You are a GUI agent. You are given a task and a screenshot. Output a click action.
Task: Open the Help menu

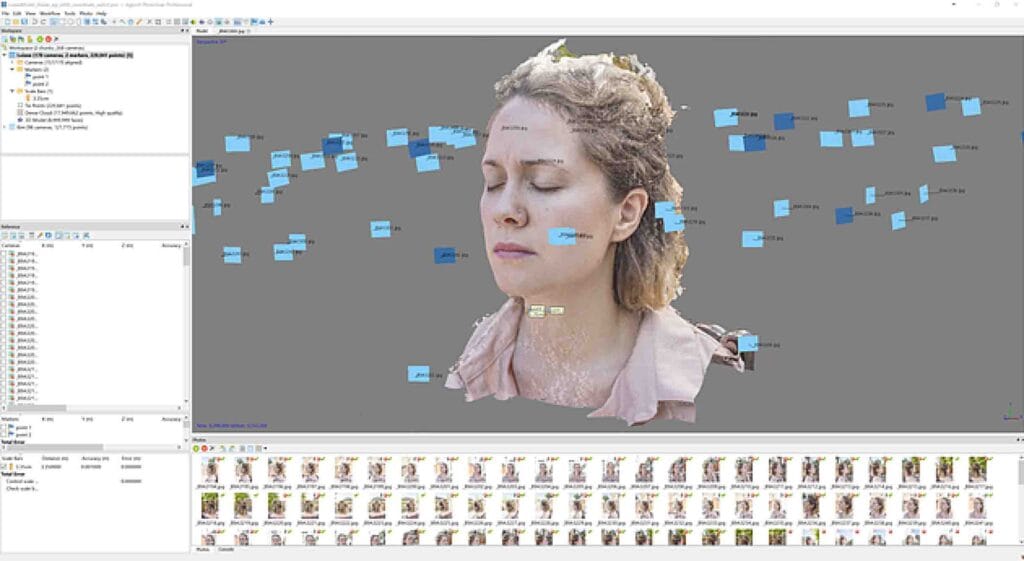(101, 13)
